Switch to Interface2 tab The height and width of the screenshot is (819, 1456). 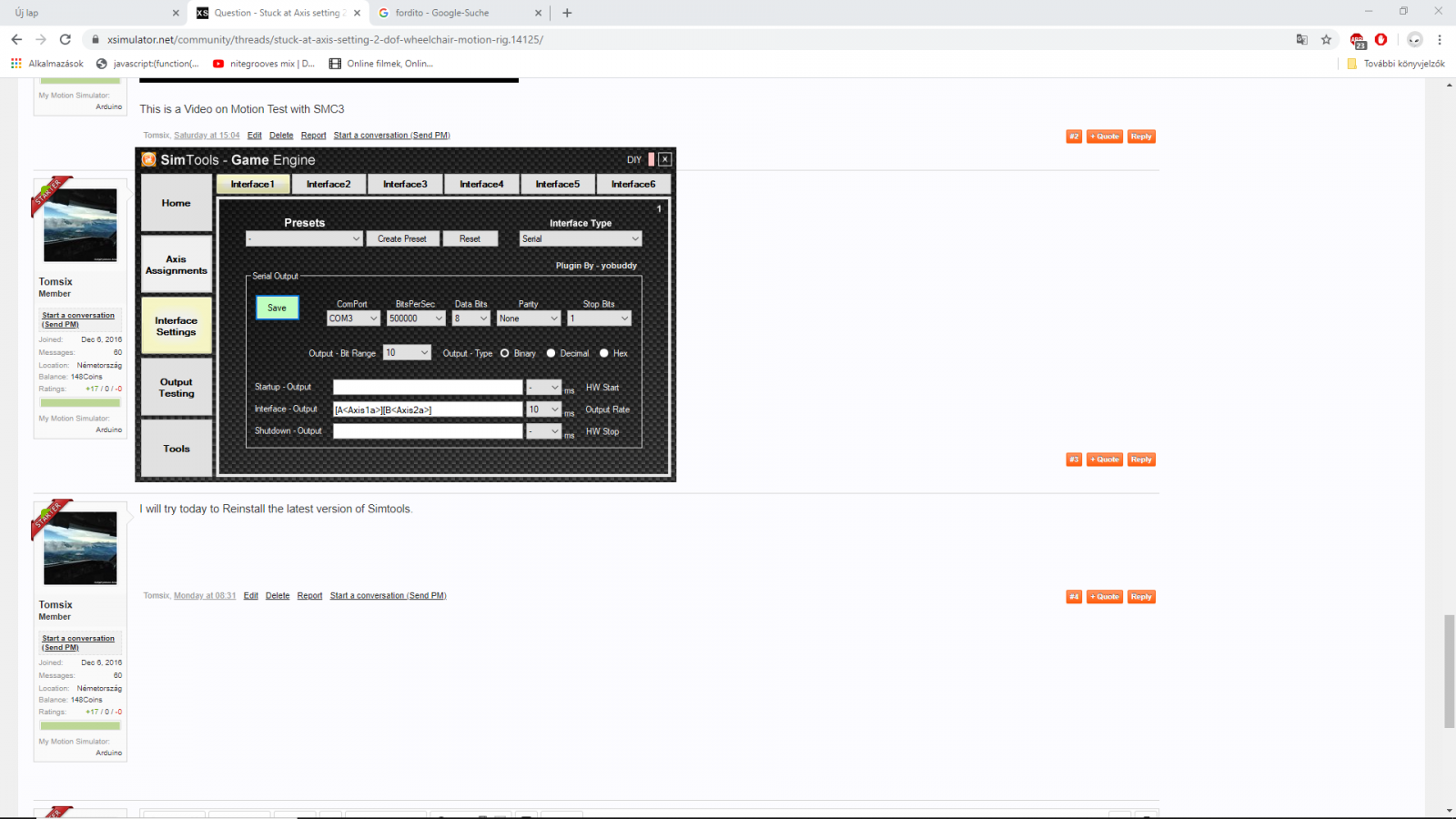coord(329,184)
